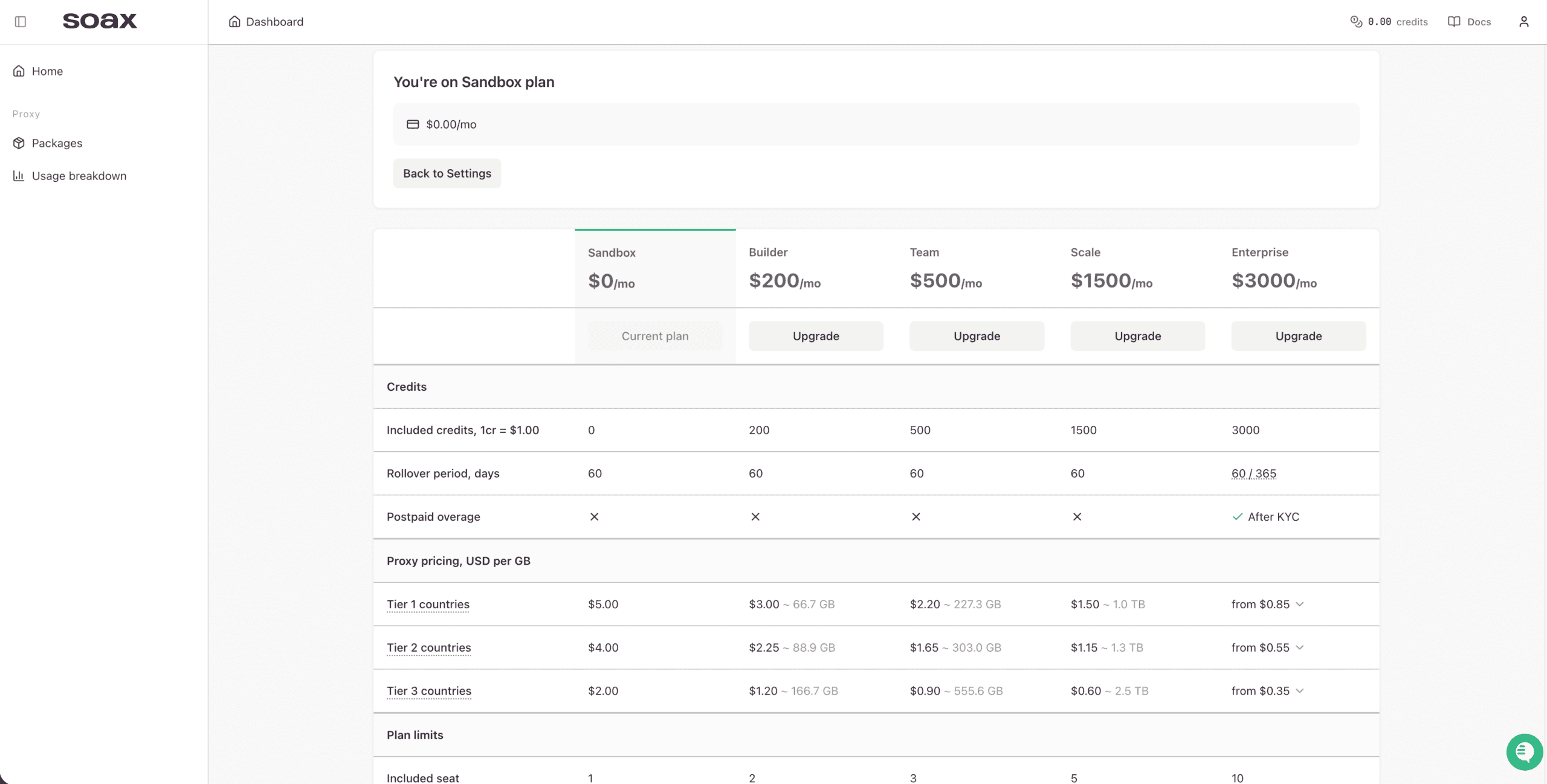Expand Enterprise Tier 3 pricing chevron
The height and width of the screenshot is (784, 1547).
[1300, 691]
